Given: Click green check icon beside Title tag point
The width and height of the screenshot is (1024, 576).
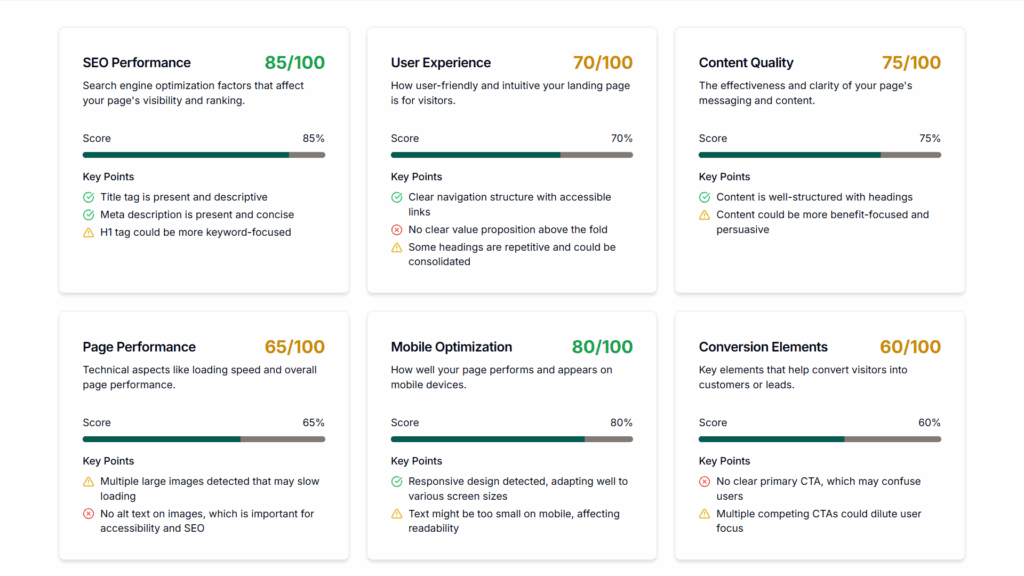Looking at the screenshot, I should pyautogui.click(x=89, y=198).
